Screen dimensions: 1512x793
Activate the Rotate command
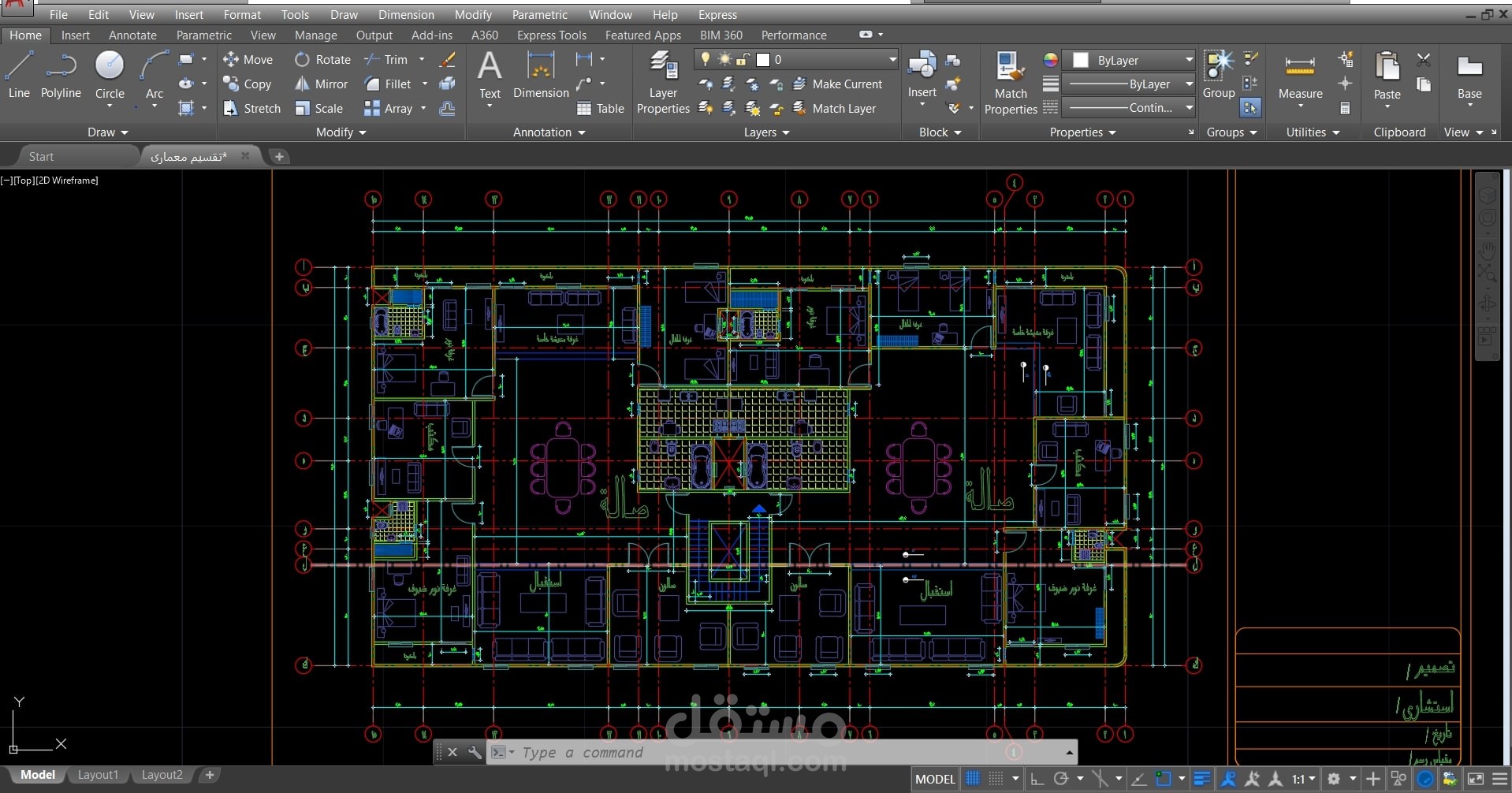click(x=322, y=59)
